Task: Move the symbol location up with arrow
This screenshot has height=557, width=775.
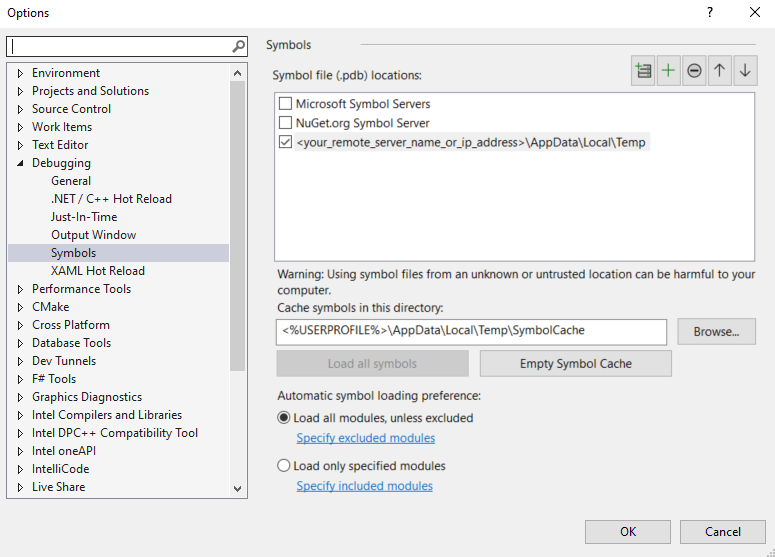Action: (x=720, y=71)
